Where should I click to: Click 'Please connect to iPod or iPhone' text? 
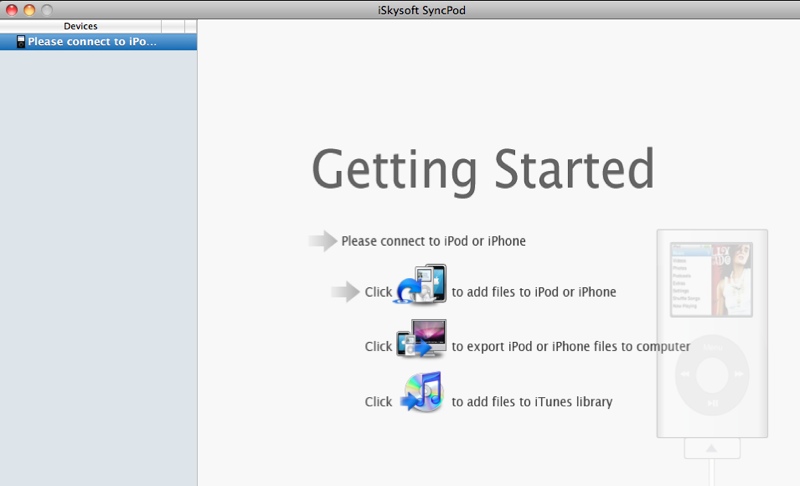(433, 241)
